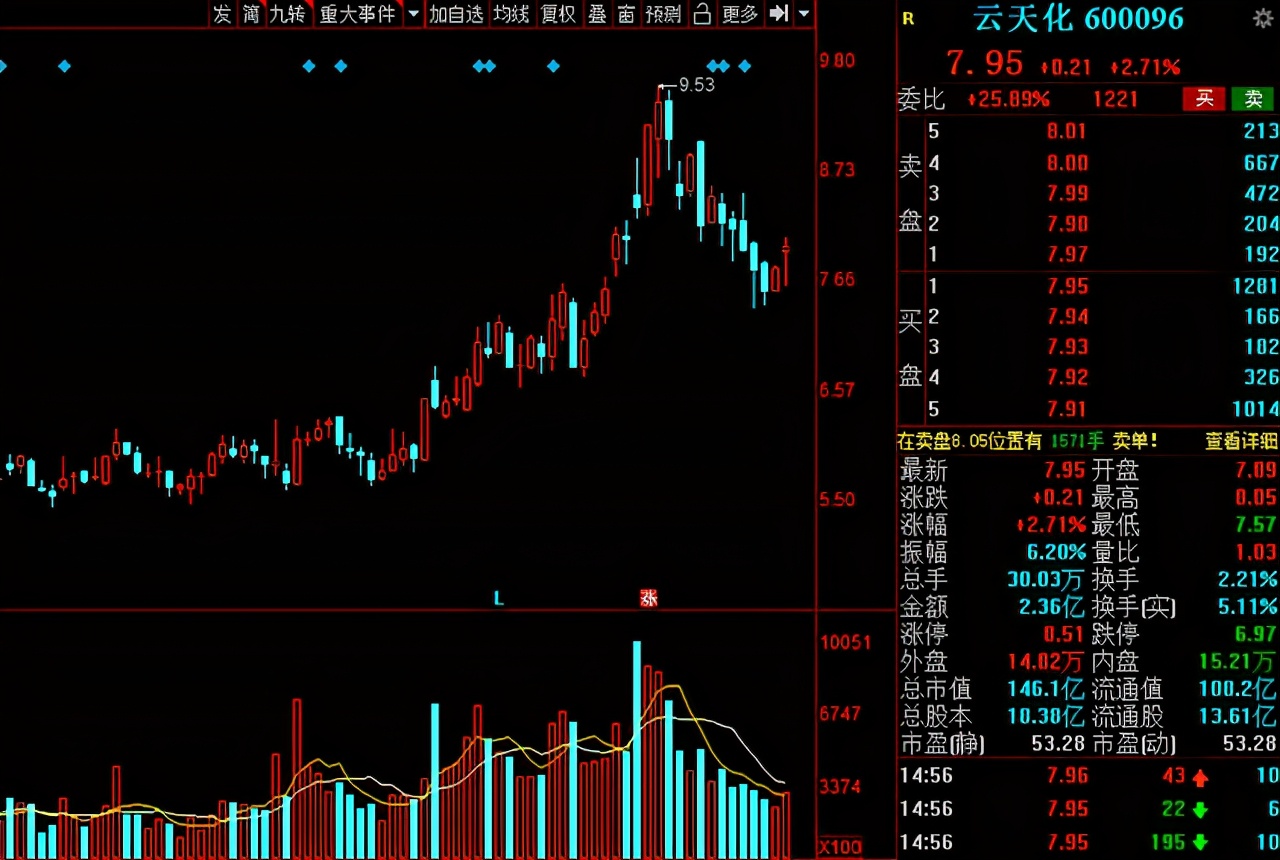Screen dimensions: 1280x860
Task: Click the blue L marker under the chart
Action: coord(499,598)
